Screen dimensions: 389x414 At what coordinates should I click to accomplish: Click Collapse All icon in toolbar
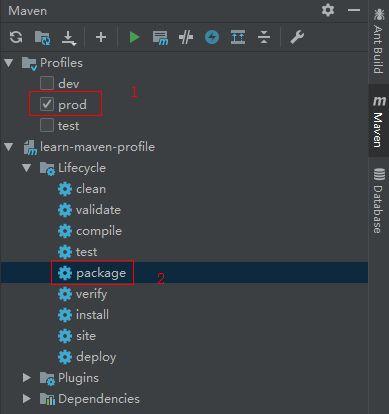264,37
